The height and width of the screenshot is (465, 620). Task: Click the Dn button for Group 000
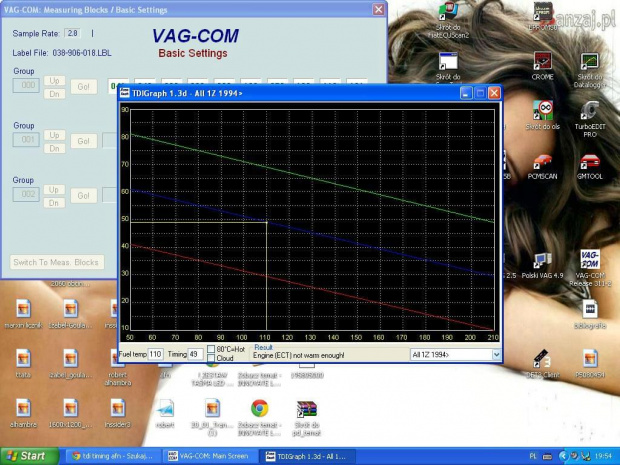click(x=54, y=94)
